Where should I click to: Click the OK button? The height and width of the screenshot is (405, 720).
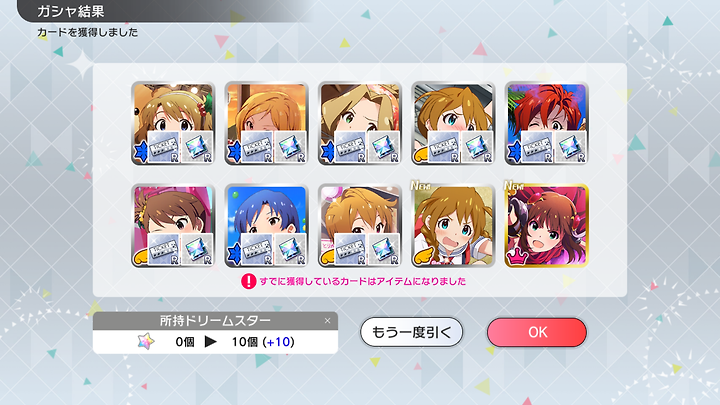(537, 332)
